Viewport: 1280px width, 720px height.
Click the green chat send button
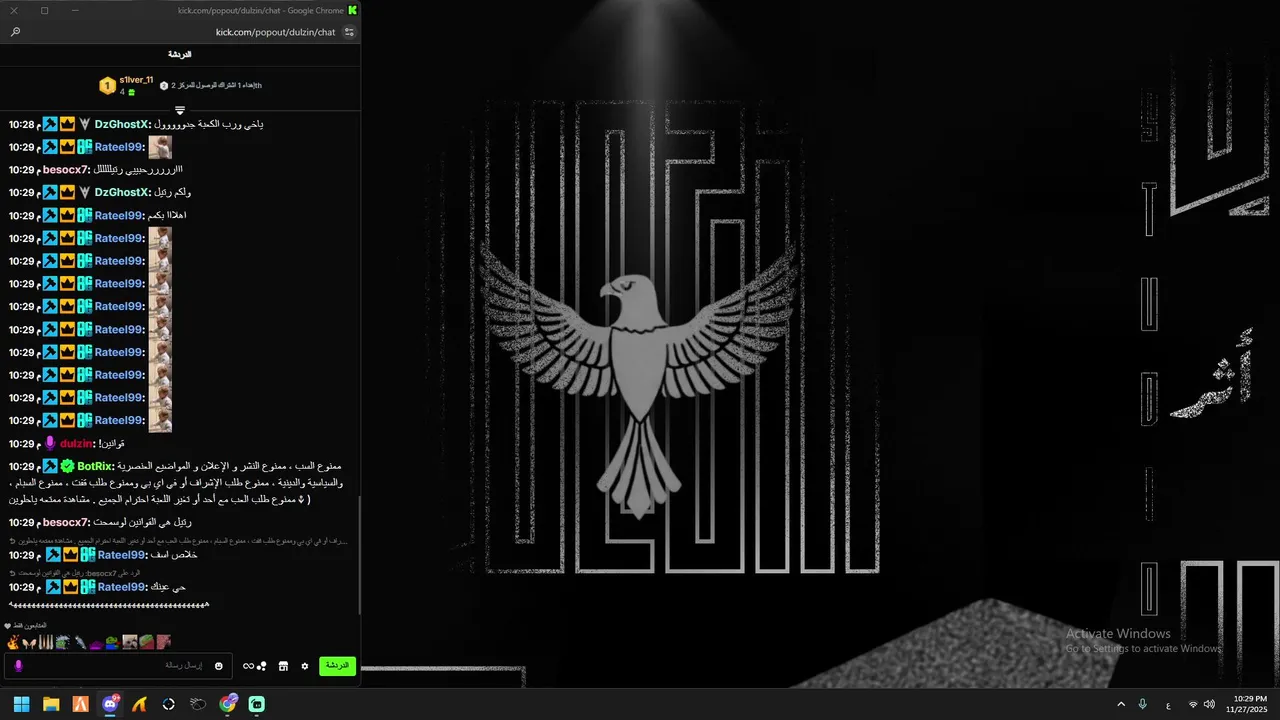(337, 665)
